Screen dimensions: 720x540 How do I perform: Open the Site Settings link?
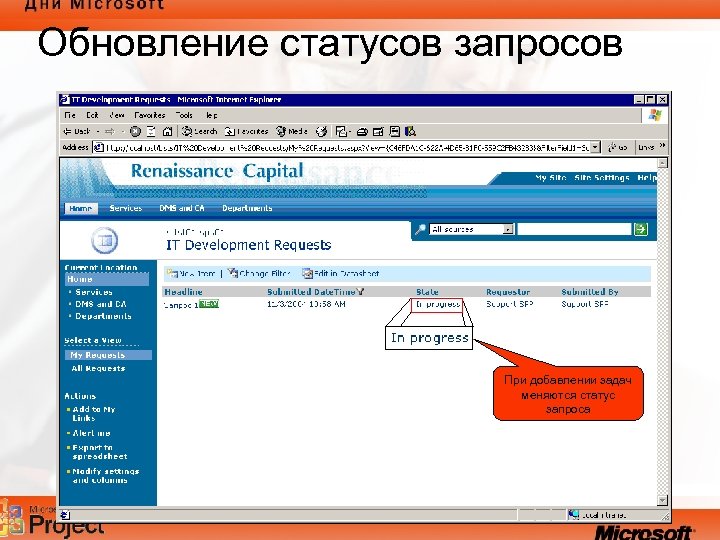tap(602, 178)
